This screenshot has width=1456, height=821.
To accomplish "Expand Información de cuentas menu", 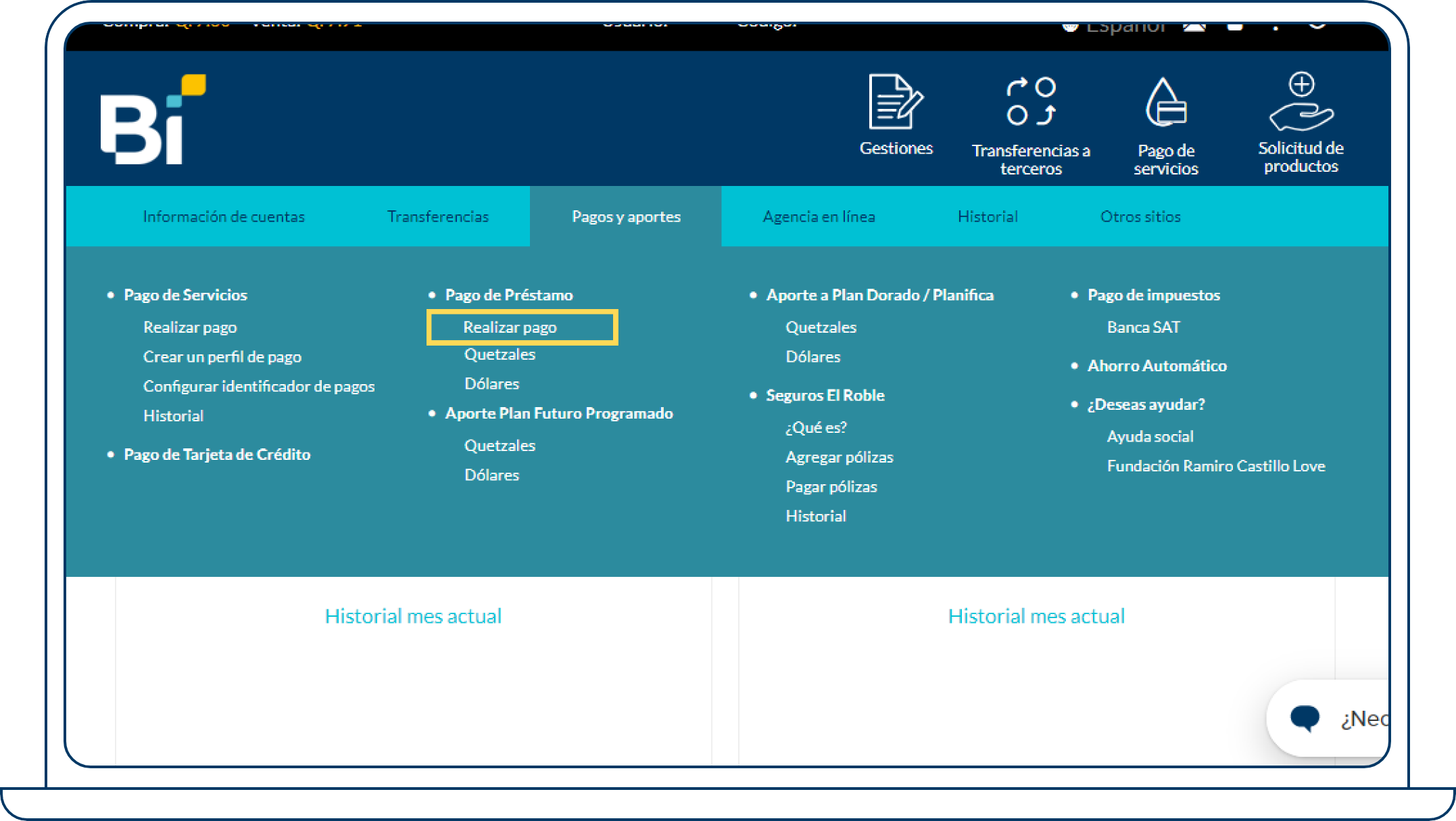I will [x=224, y=217].
